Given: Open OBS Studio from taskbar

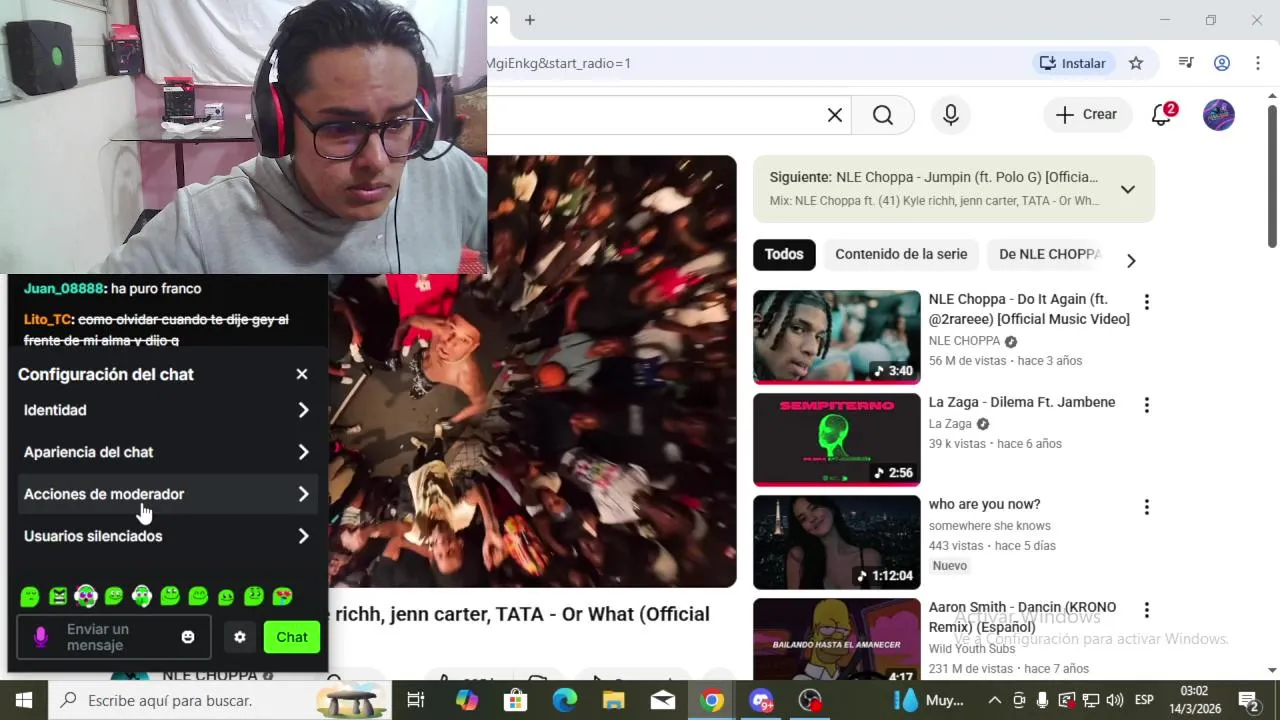Looking at the screenshot, I should (x=810, y=700).
